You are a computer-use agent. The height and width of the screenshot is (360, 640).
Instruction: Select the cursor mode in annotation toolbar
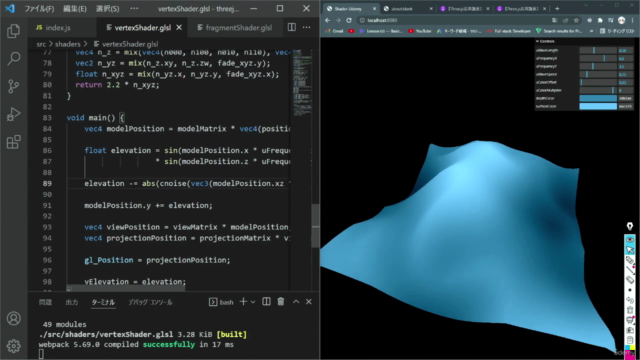630,249
